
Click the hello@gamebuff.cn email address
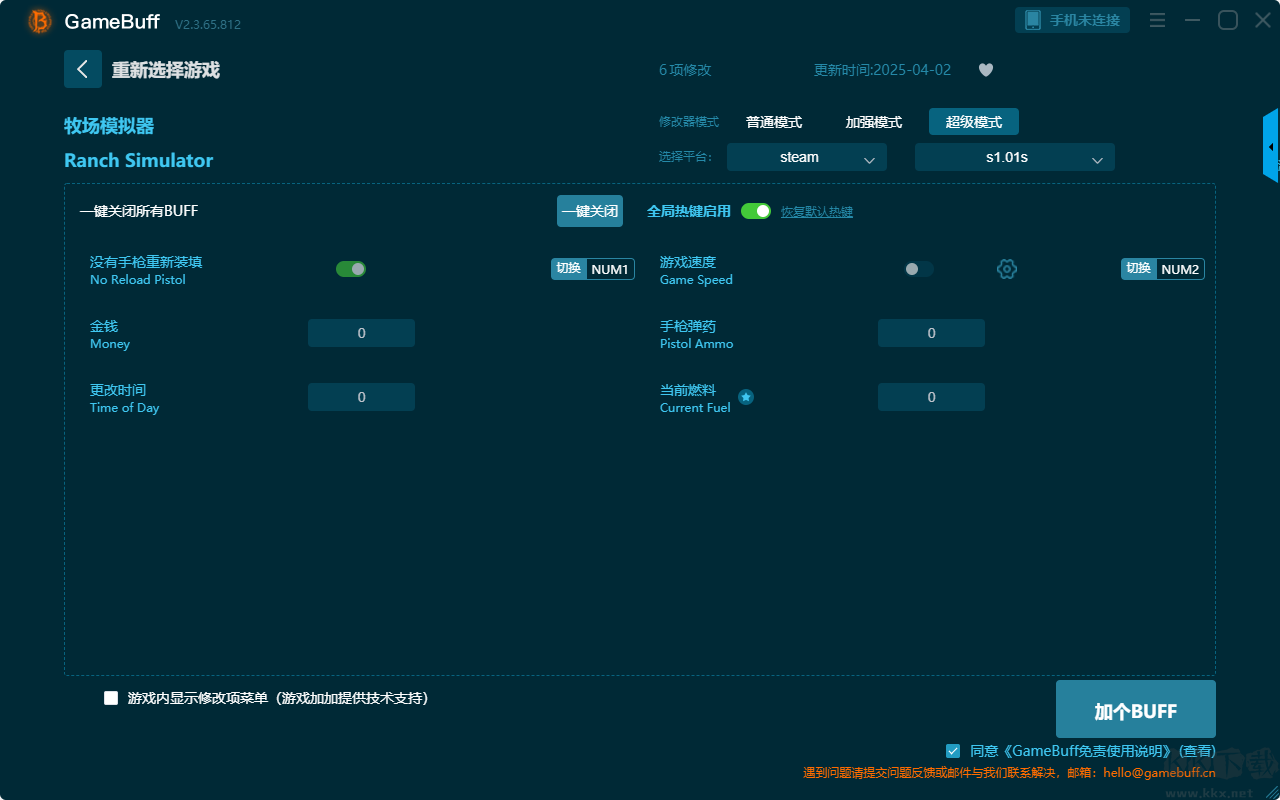pos(1160,773)
